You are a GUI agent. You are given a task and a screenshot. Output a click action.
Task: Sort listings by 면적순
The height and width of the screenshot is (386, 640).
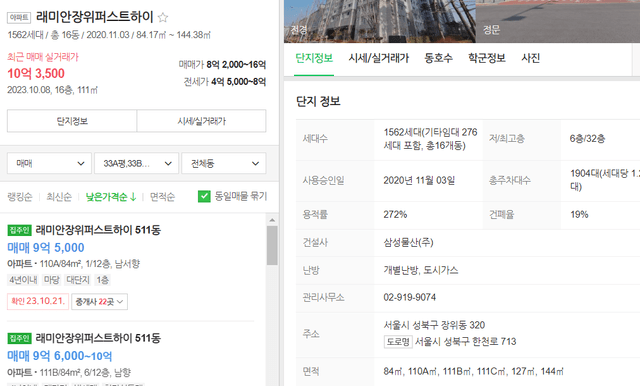point(162,197)
